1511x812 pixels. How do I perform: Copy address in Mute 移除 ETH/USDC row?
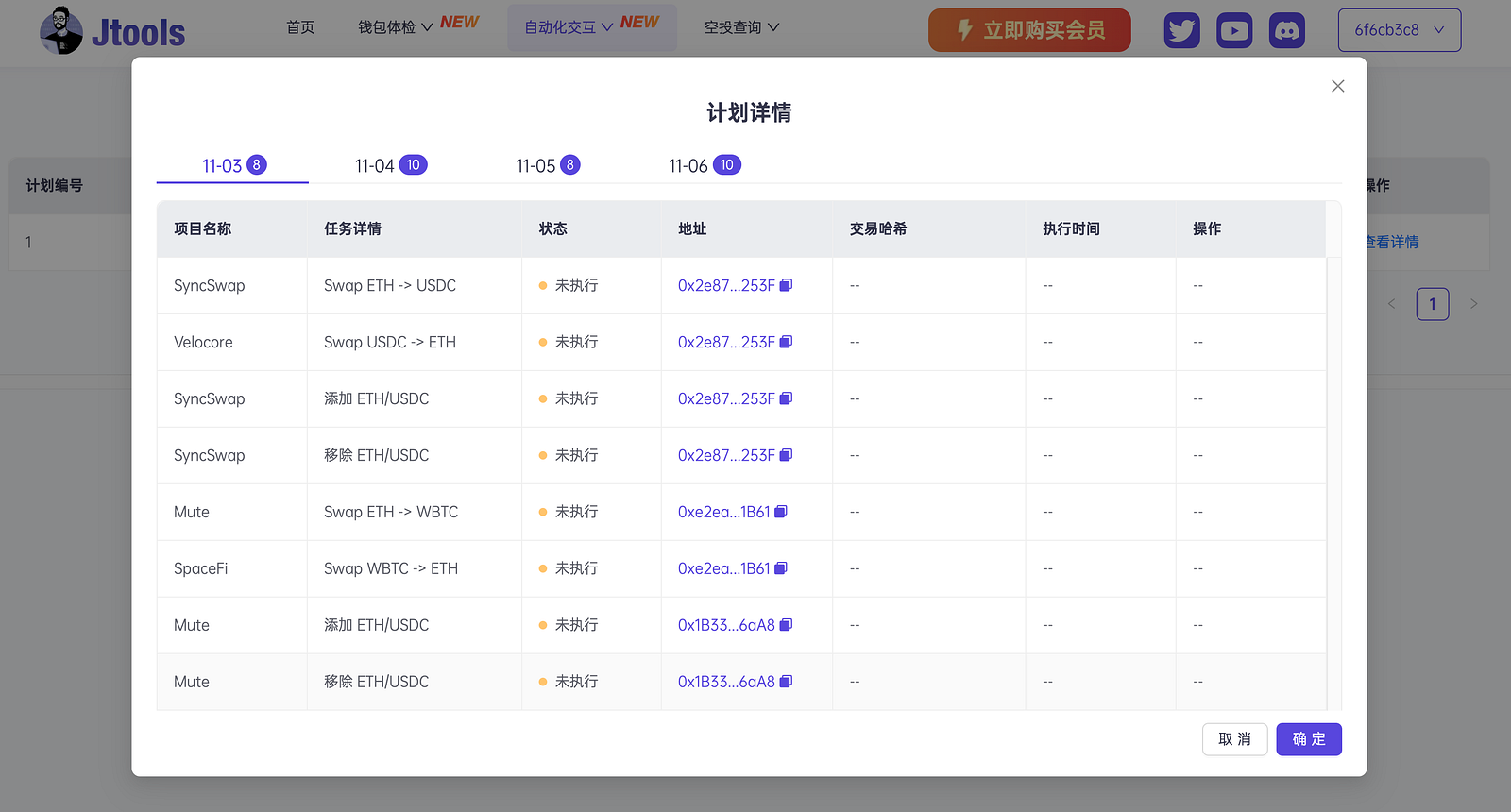pos(786,682)
